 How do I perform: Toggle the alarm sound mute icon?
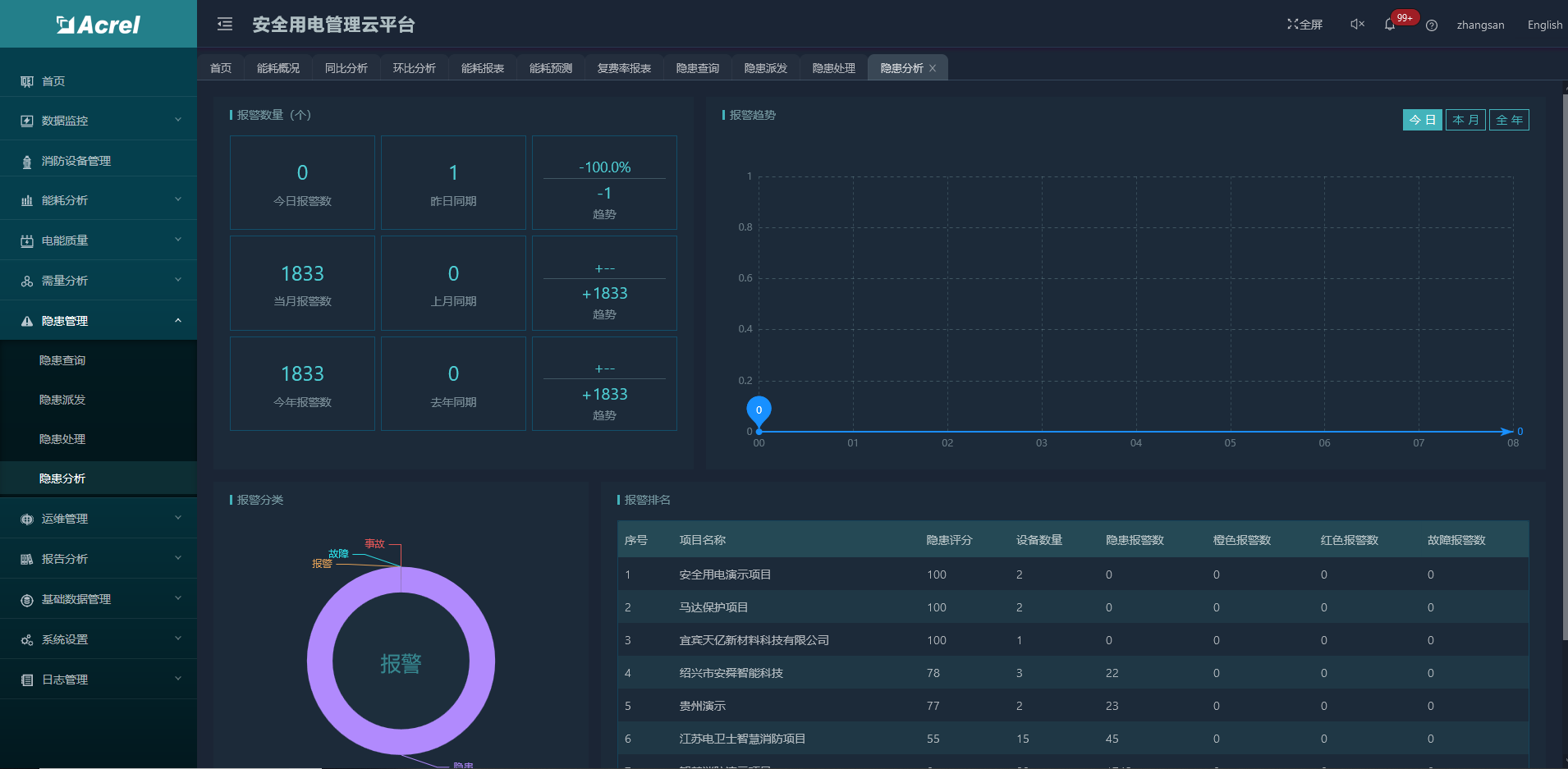[1357, 25]
